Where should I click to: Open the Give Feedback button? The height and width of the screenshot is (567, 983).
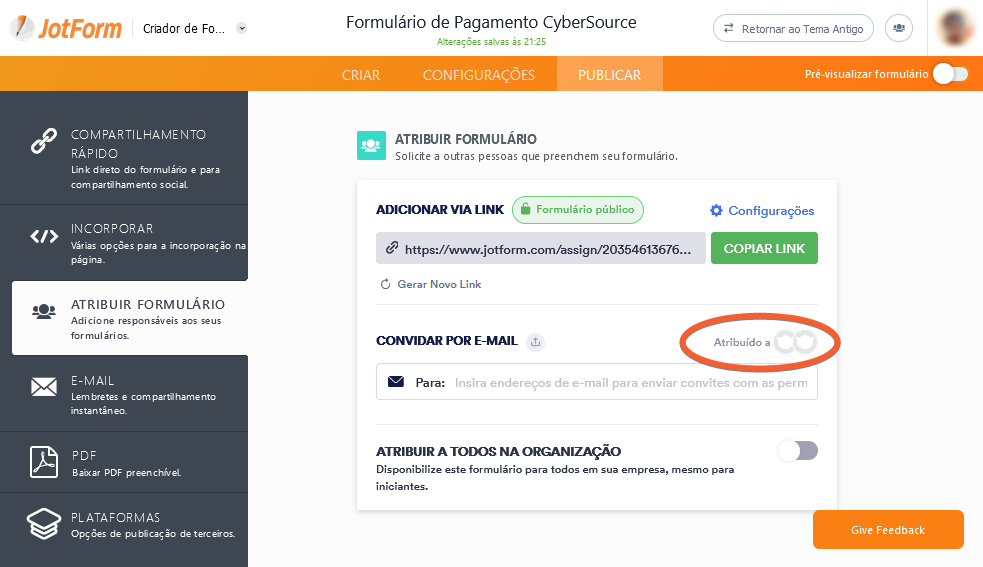(x=888, y=530)
